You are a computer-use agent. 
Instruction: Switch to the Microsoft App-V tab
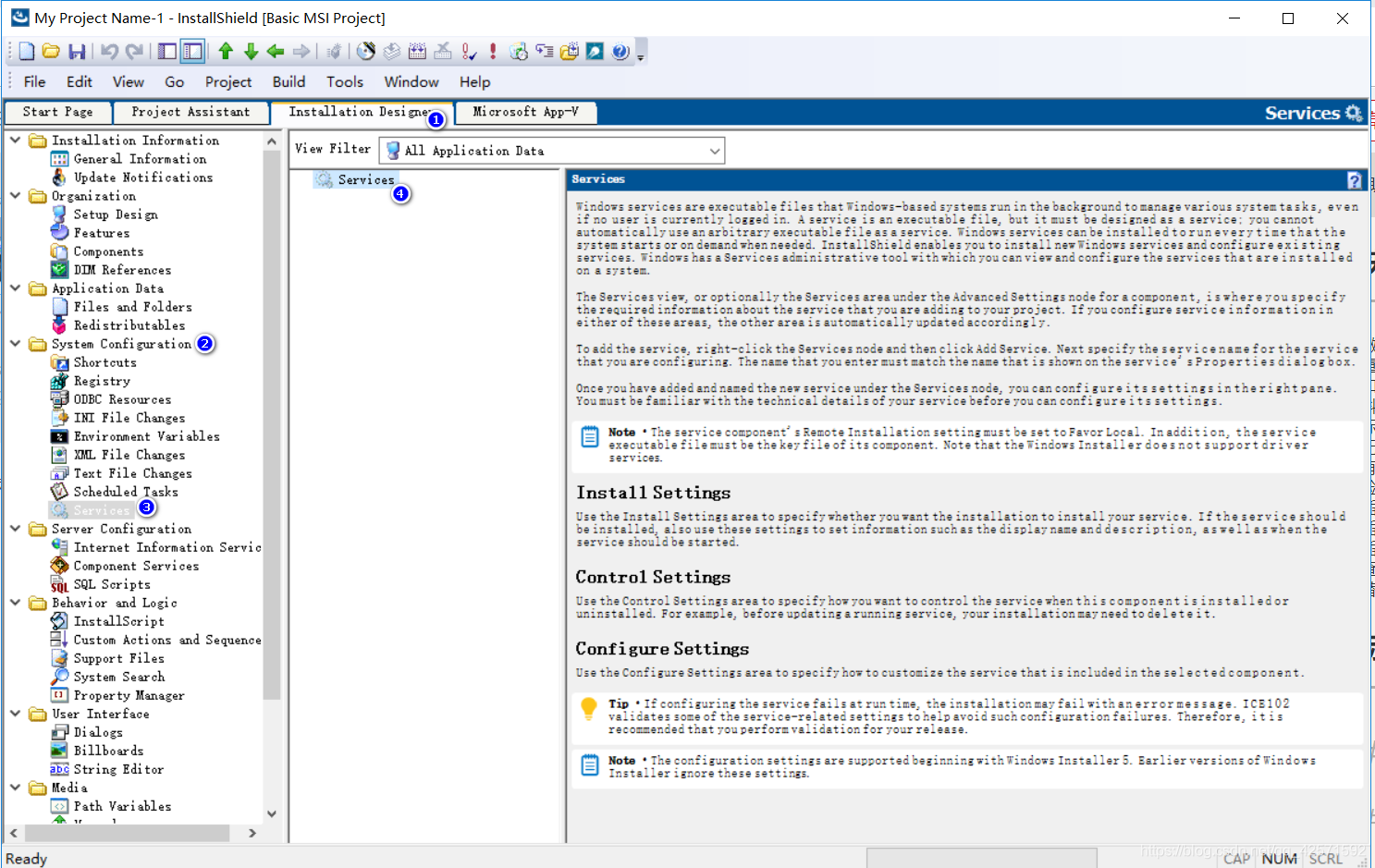point(525,112)
